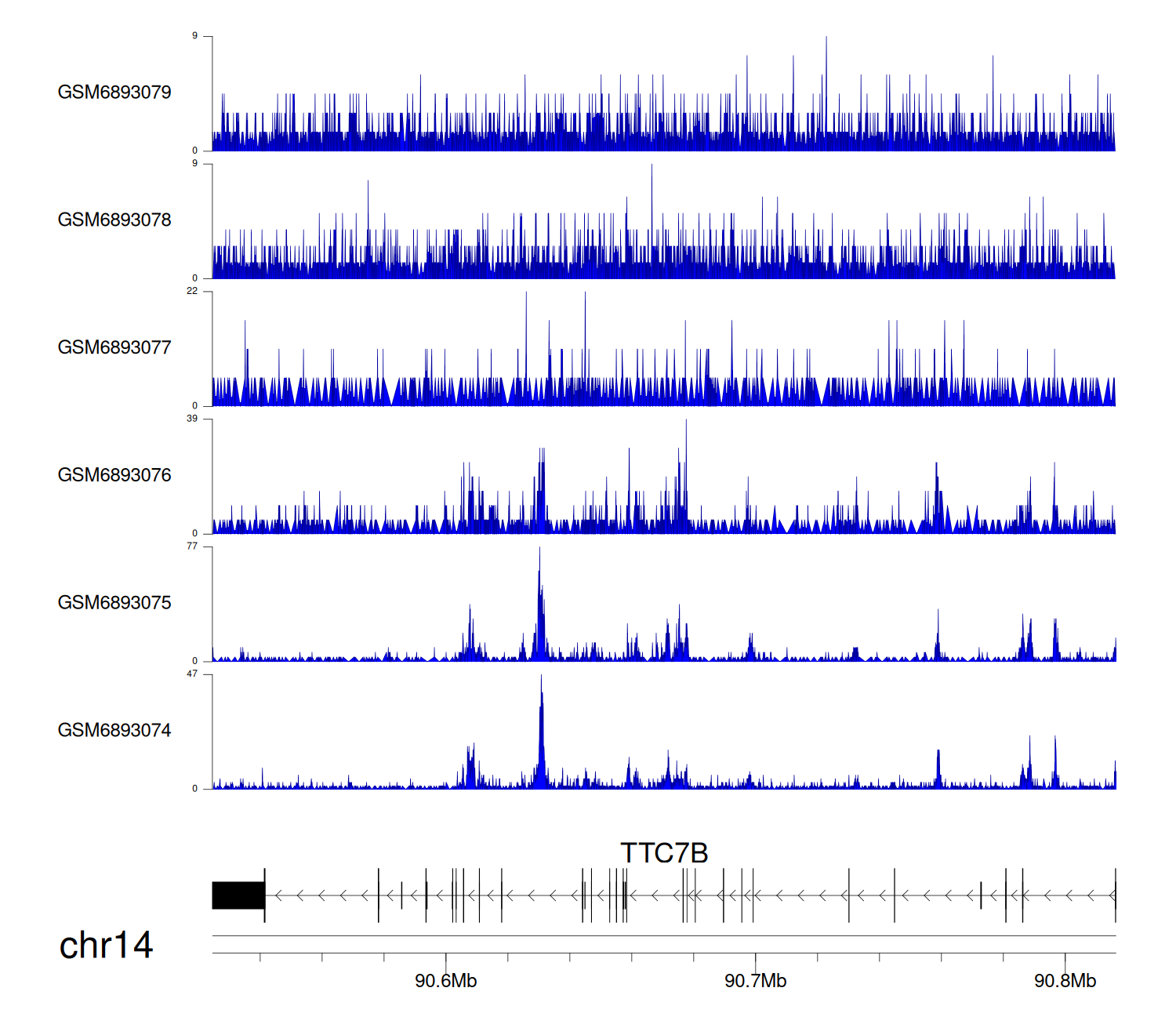The image size is (1176, 1035).
Task: Click the large black exon block of TTC7B
Action: (x=238, y=895)
